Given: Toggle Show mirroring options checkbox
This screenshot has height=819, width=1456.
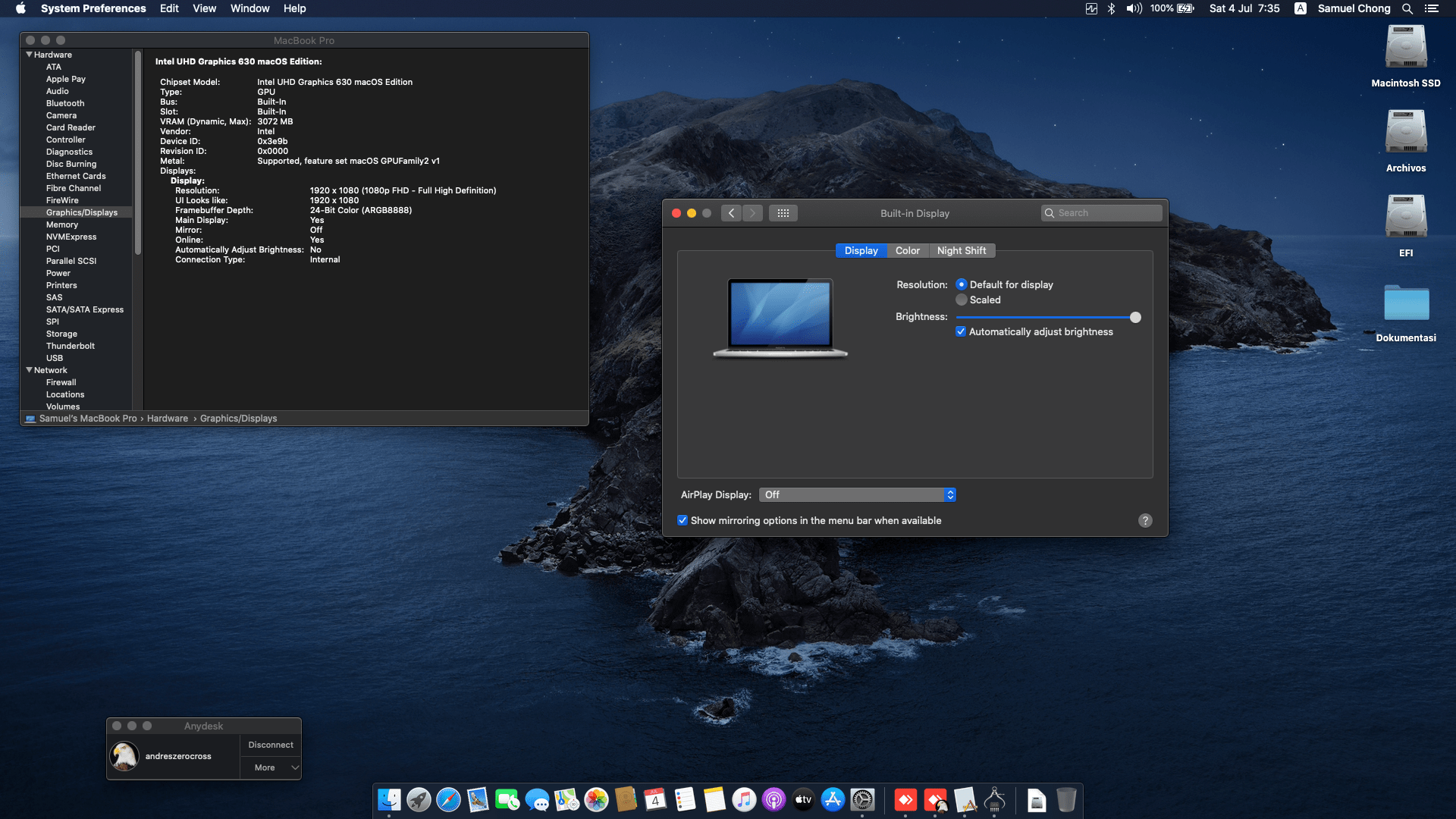Looking at the screenshot, I should [682, 520].
